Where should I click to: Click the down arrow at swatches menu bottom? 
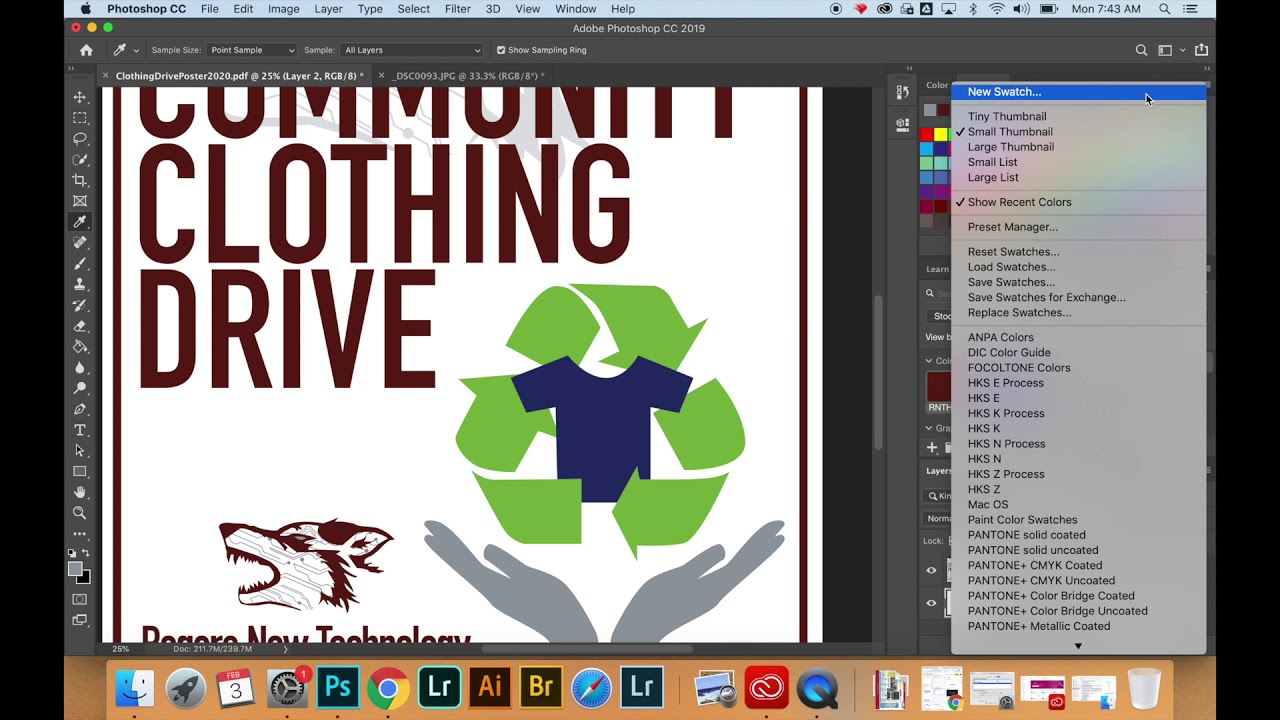click(x=1078, y=646)
